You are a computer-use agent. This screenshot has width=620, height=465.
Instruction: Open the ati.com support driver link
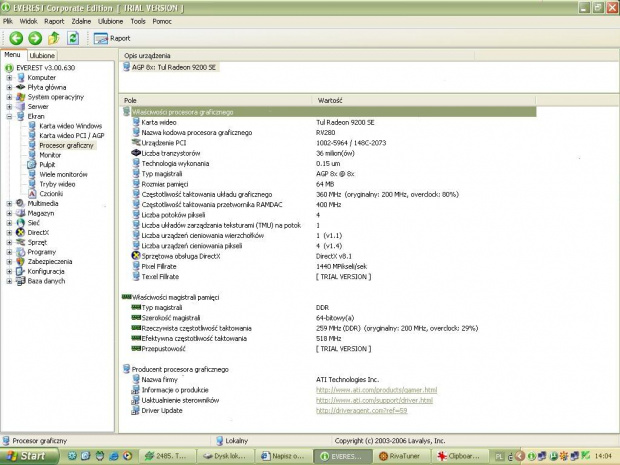click(374, 401)
